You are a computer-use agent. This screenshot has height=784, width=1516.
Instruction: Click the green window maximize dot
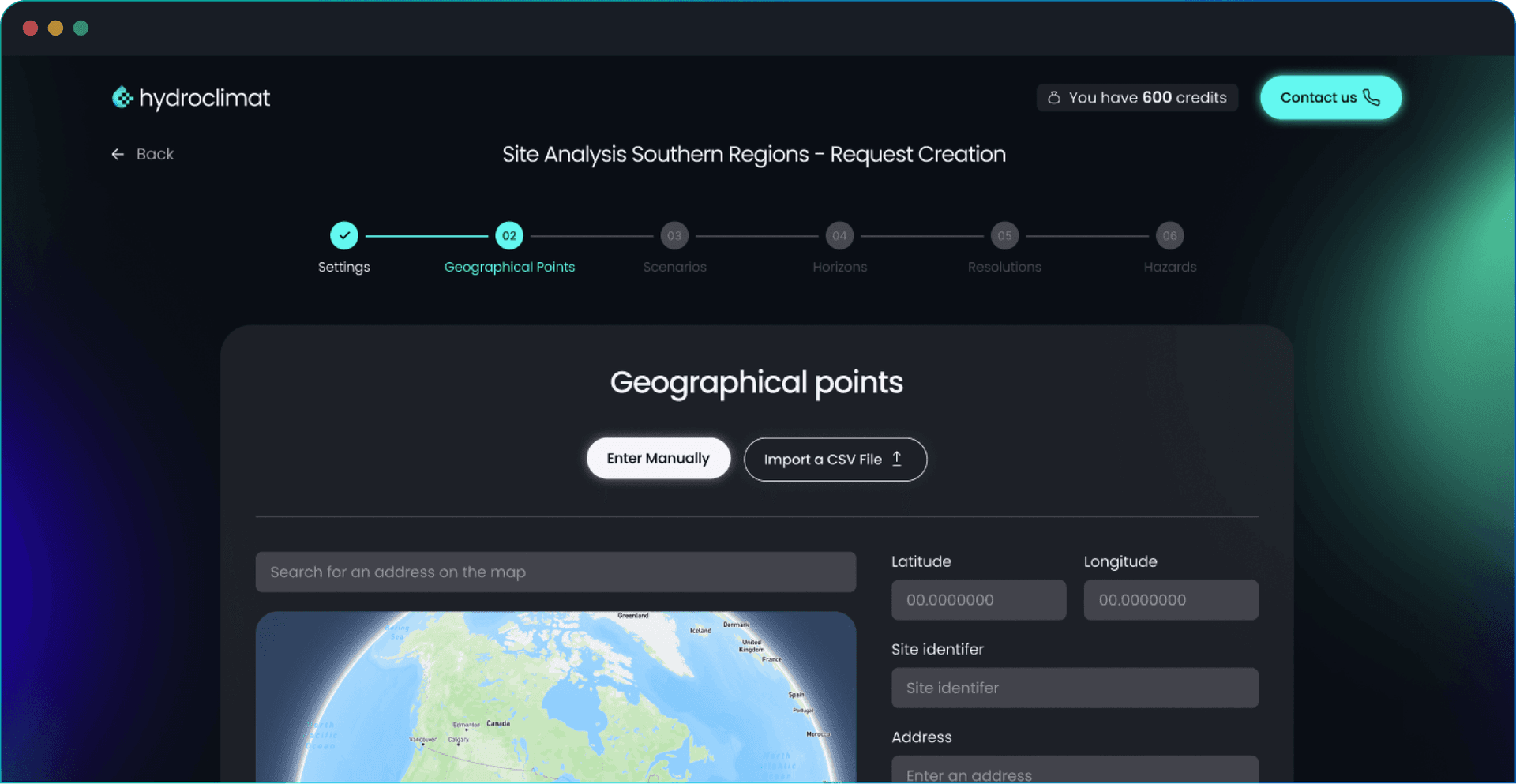81,28
